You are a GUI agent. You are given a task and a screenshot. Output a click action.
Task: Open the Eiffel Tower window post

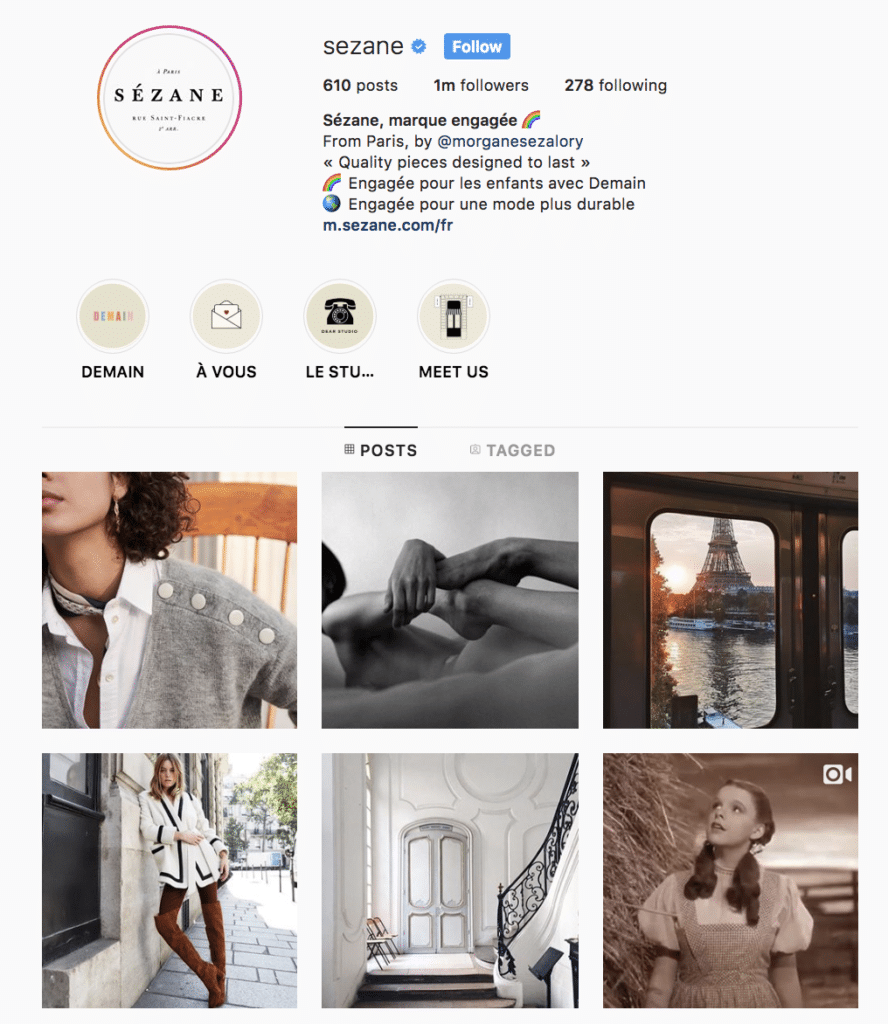tap(731, 600)
